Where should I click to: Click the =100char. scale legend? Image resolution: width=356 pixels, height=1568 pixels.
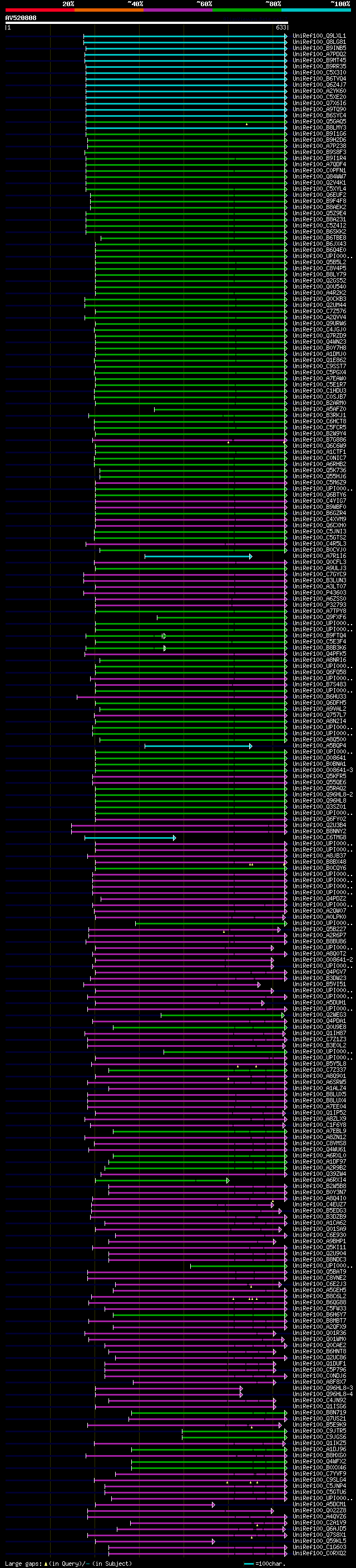[265, 1562]
